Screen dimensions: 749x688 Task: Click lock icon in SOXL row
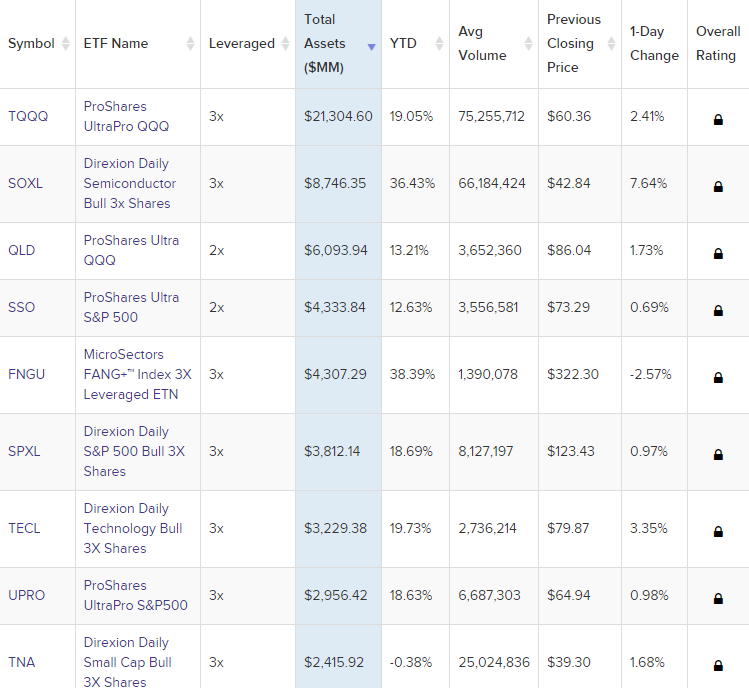[x=718, y=187]
